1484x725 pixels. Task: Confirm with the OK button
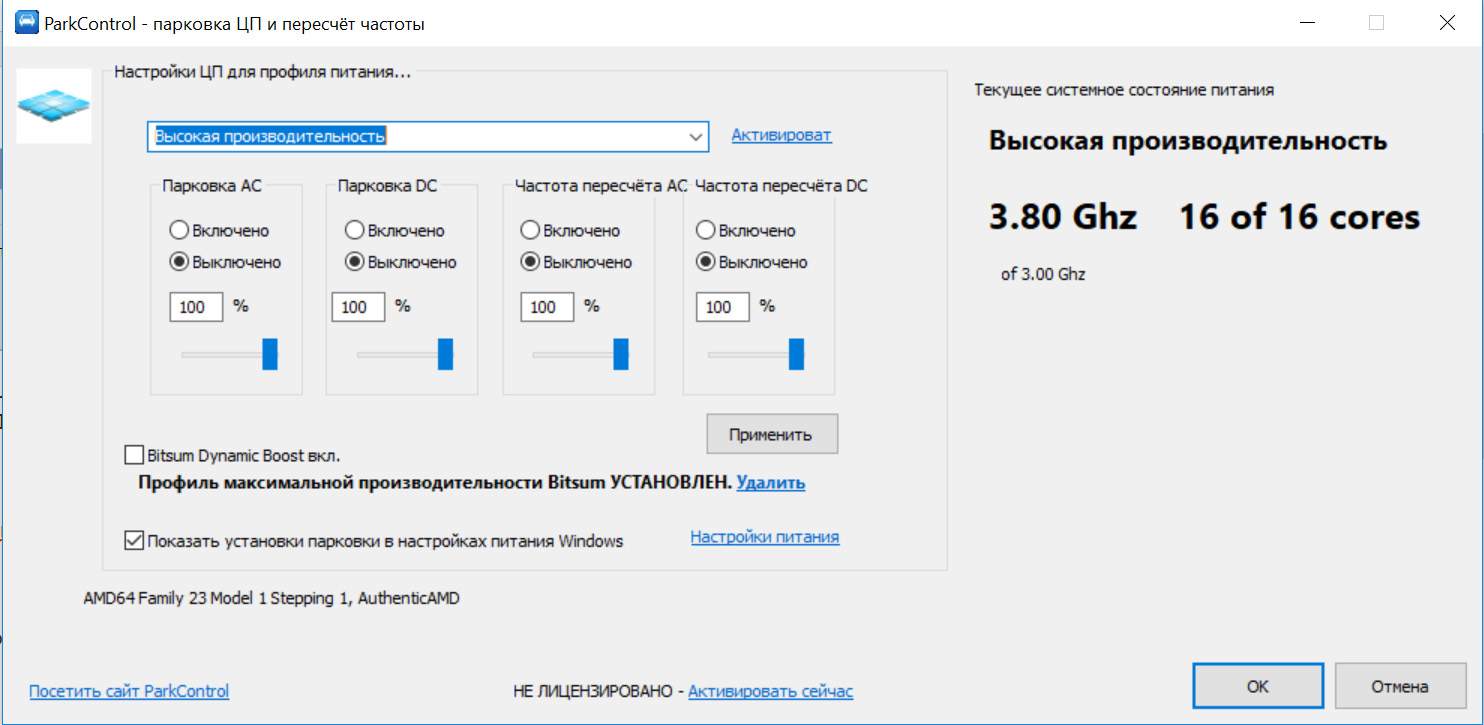coord(1258,686)
